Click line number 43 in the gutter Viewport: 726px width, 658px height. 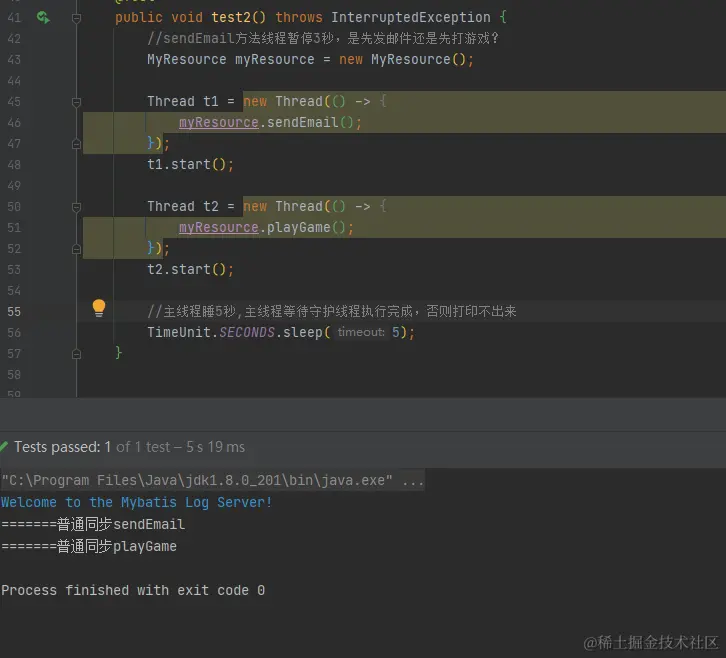(14, 60)
